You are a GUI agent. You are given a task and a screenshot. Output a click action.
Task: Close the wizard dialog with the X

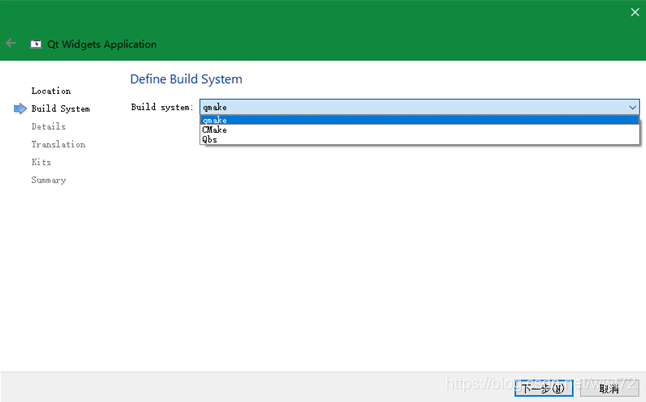click(634, 12)
